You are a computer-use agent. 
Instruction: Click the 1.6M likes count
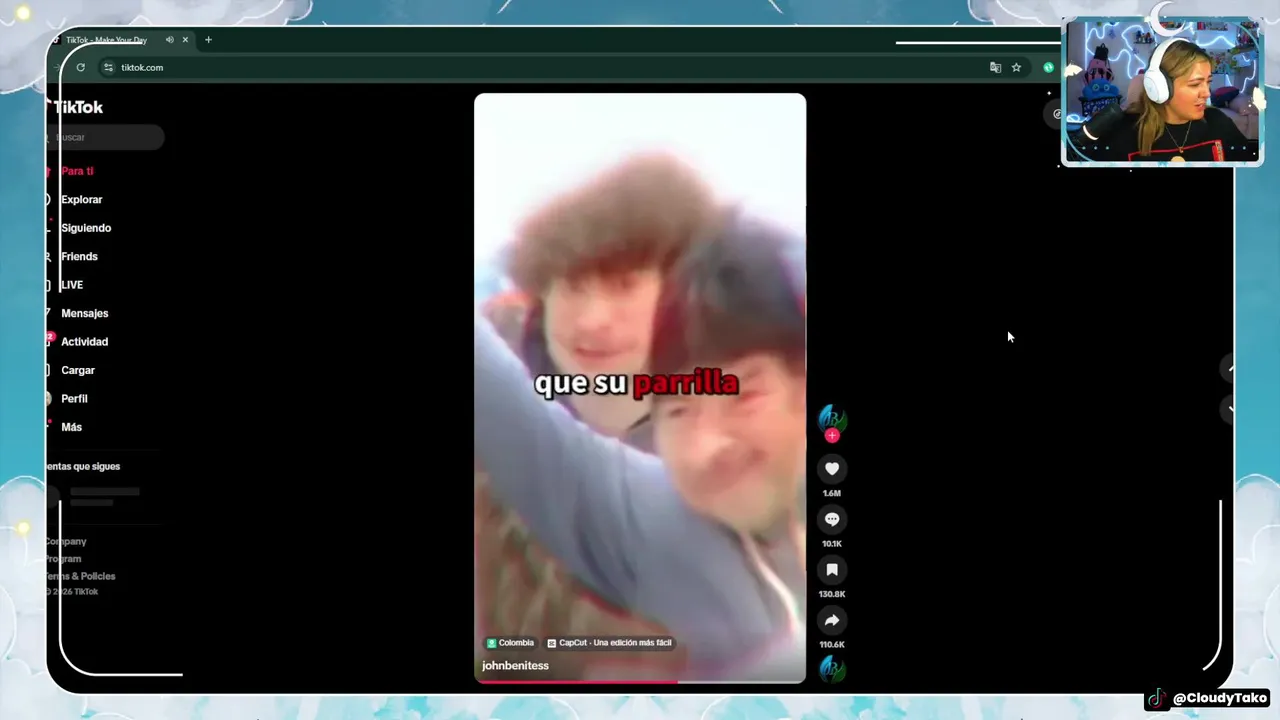tap(832, 494)
